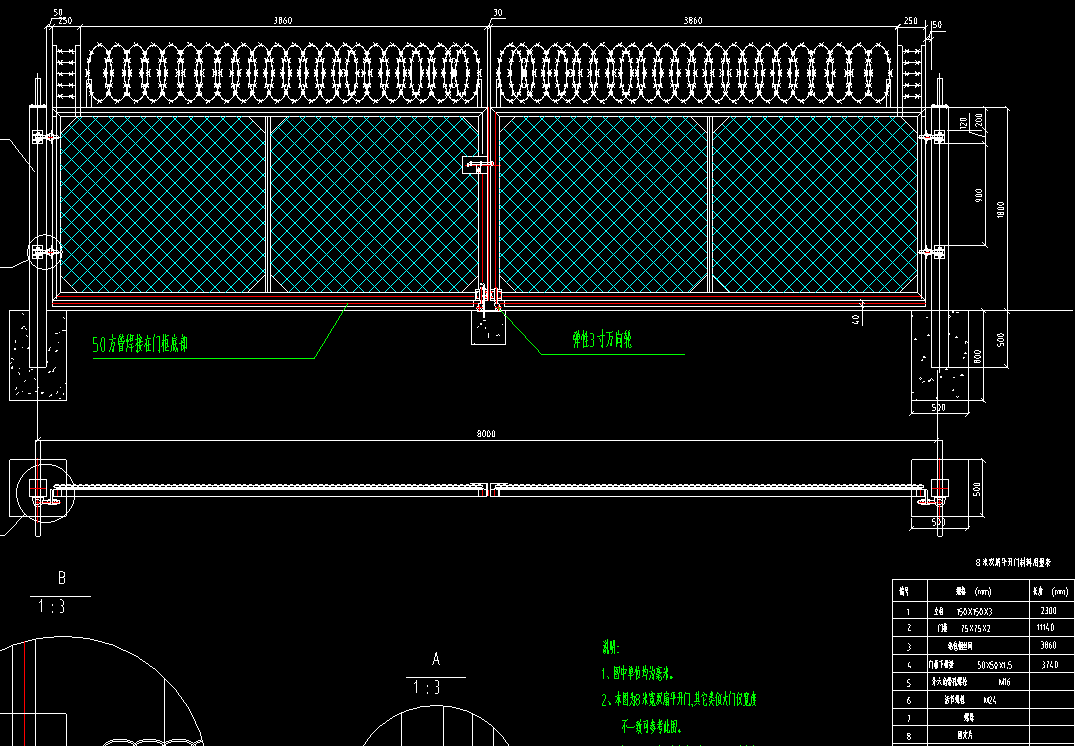Click the section B 1:3 scale title
The image size is (1075, 746).
[x=61, y=592]
